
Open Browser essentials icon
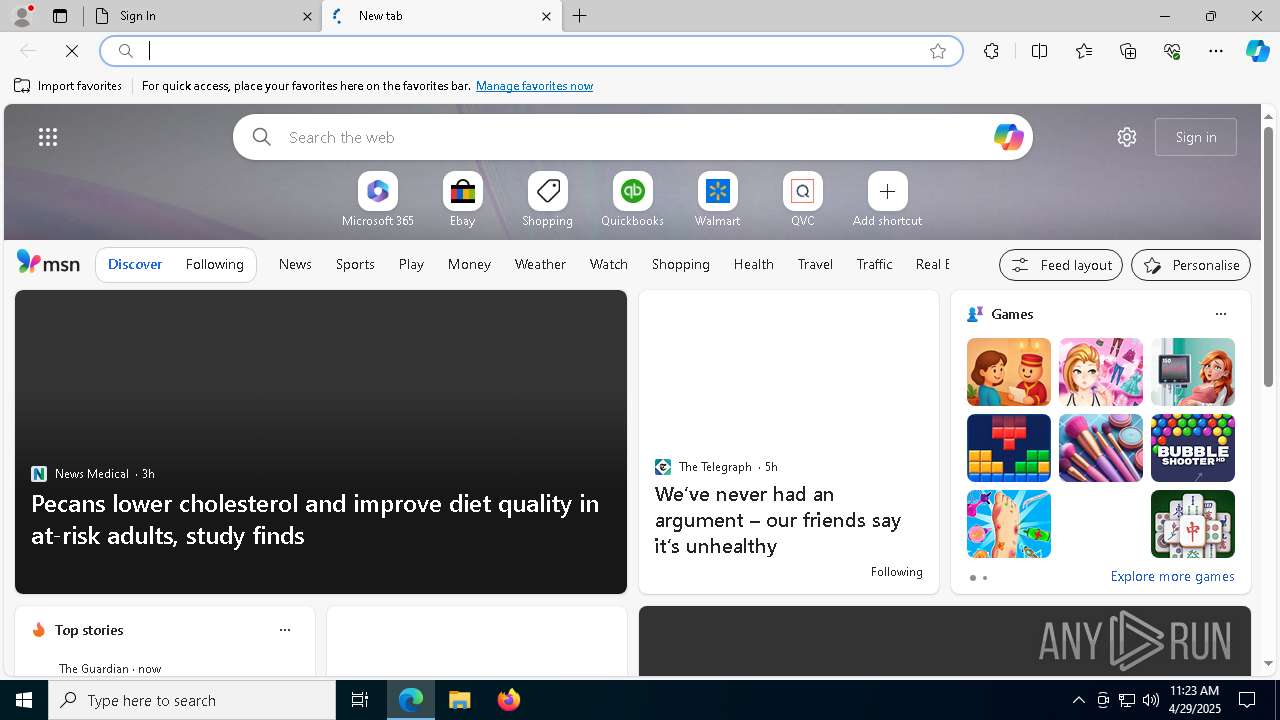coord(1172,51)
